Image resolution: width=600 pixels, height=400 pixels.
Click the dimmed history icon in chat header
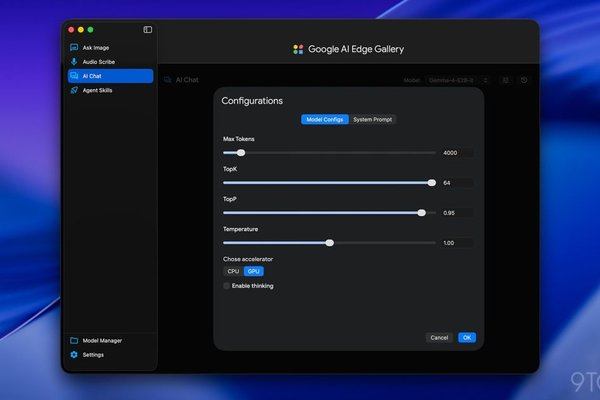(524, 80)
